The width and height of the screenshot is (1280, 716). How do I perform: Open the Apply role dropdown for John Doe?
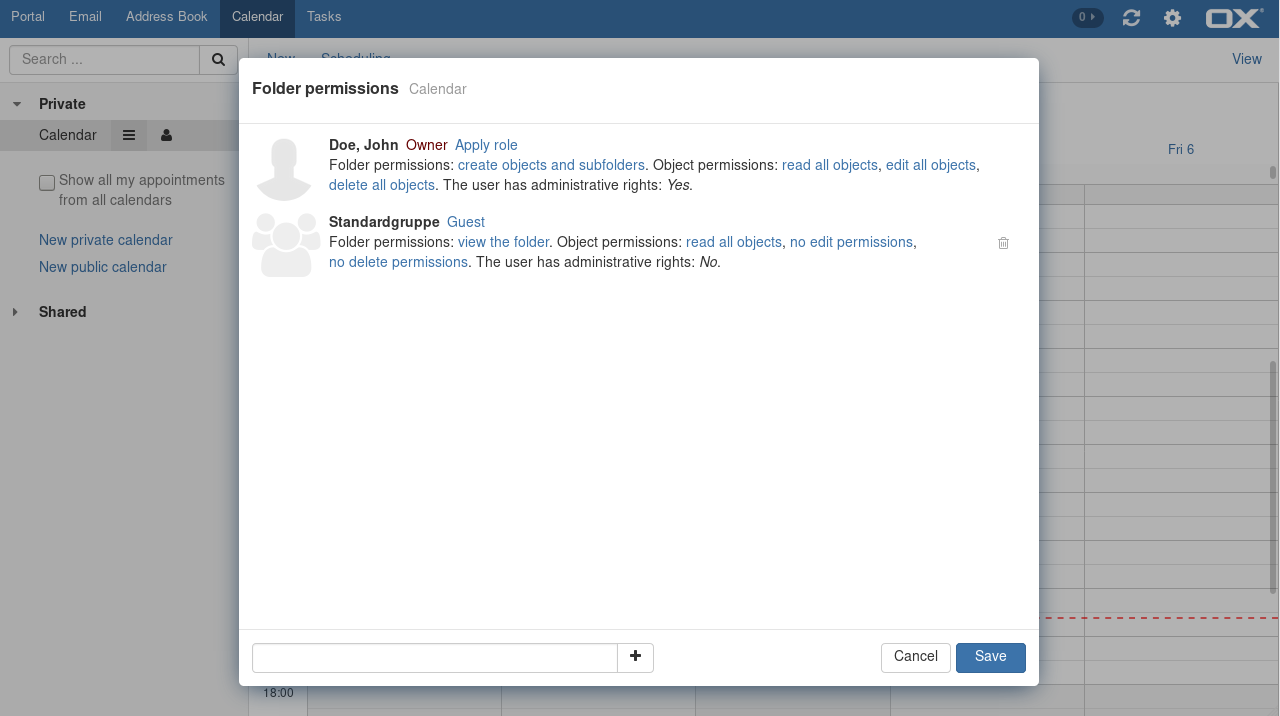[x=486, y=145]
